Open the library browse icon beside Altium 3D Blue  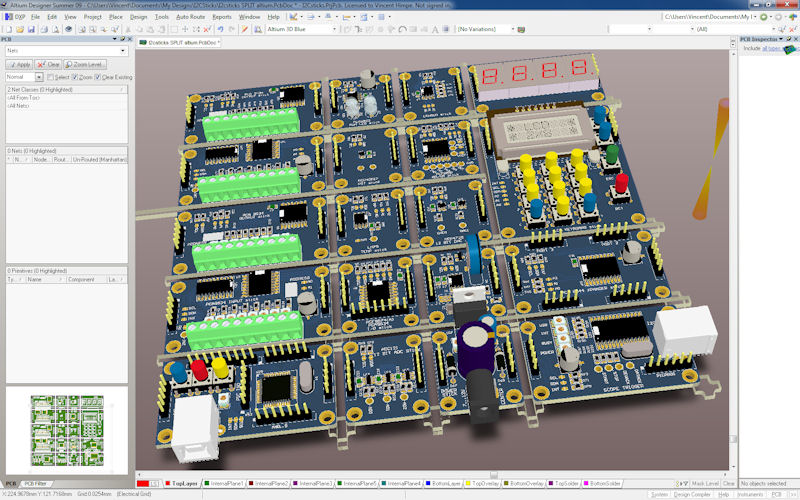258,30
